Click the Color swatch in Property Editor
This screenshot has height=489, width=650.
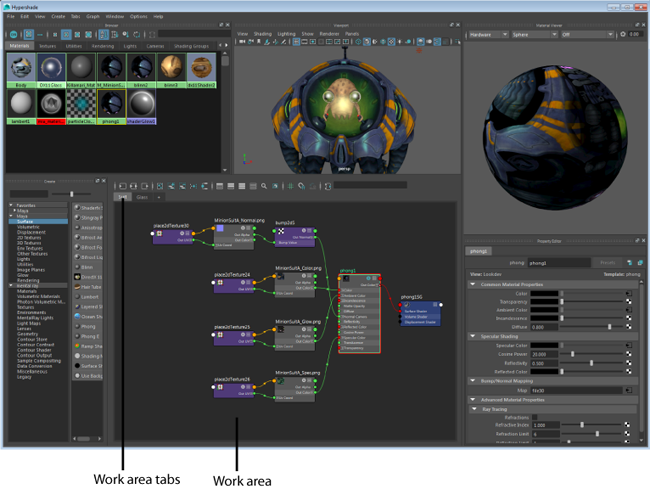tap(544, 293)
